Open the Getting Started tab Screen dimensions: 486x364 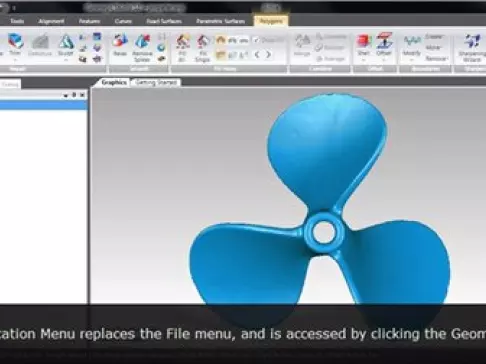click(156, 82)
